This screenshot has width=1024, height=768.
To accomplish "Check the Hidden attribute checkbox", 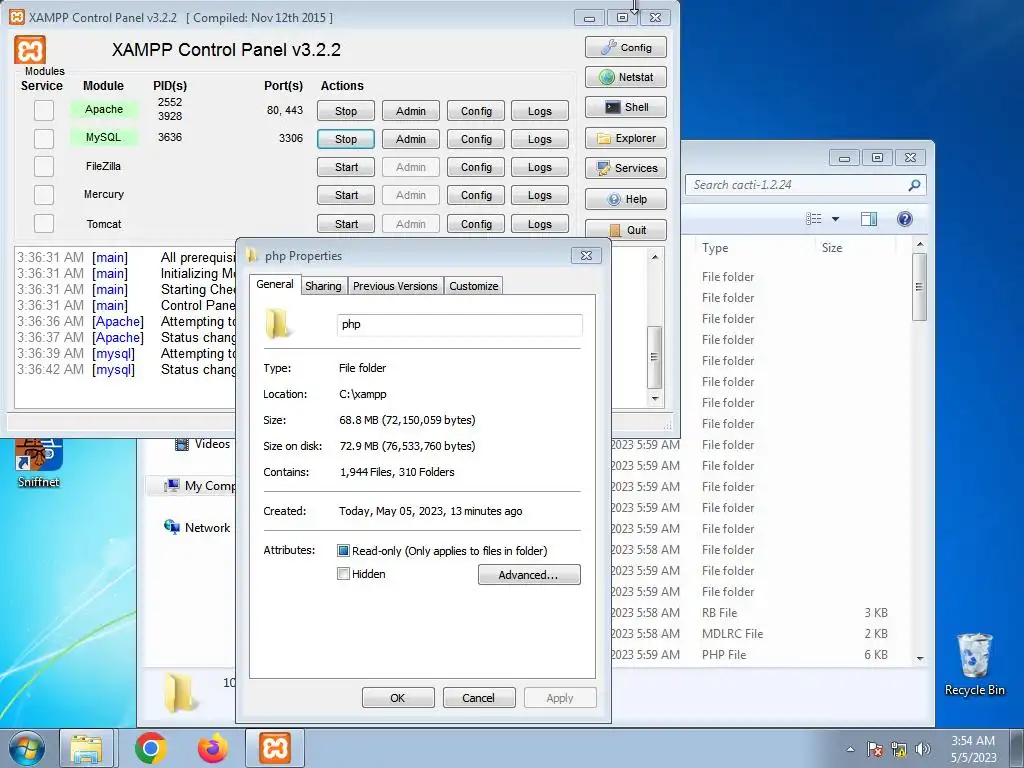I will [343, 574].
